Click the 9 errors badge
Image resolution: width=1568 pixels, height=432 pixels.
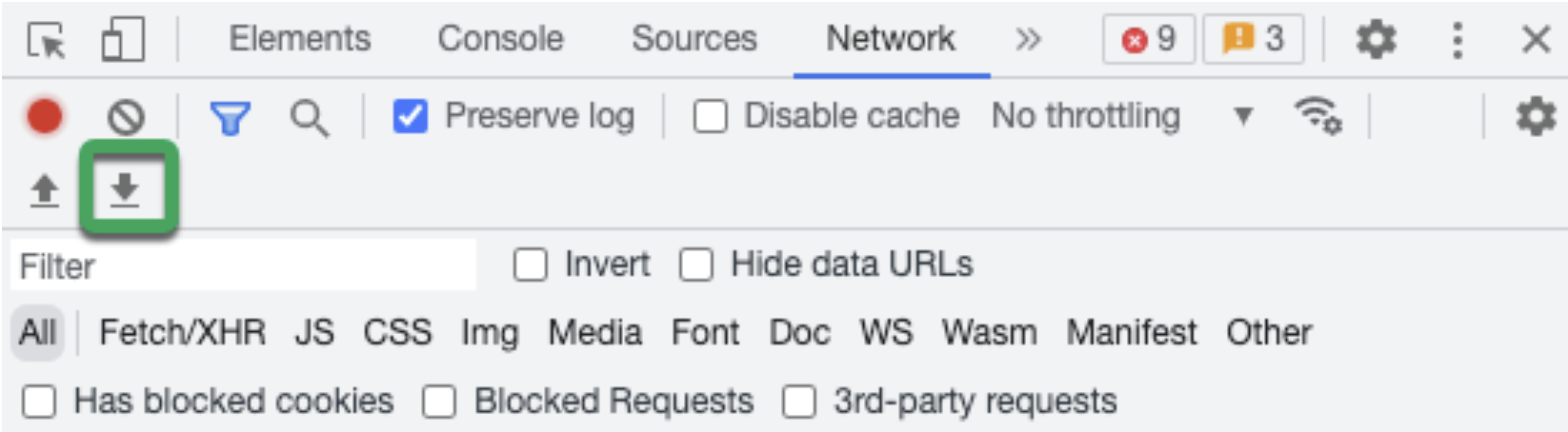pos(1148,40)
